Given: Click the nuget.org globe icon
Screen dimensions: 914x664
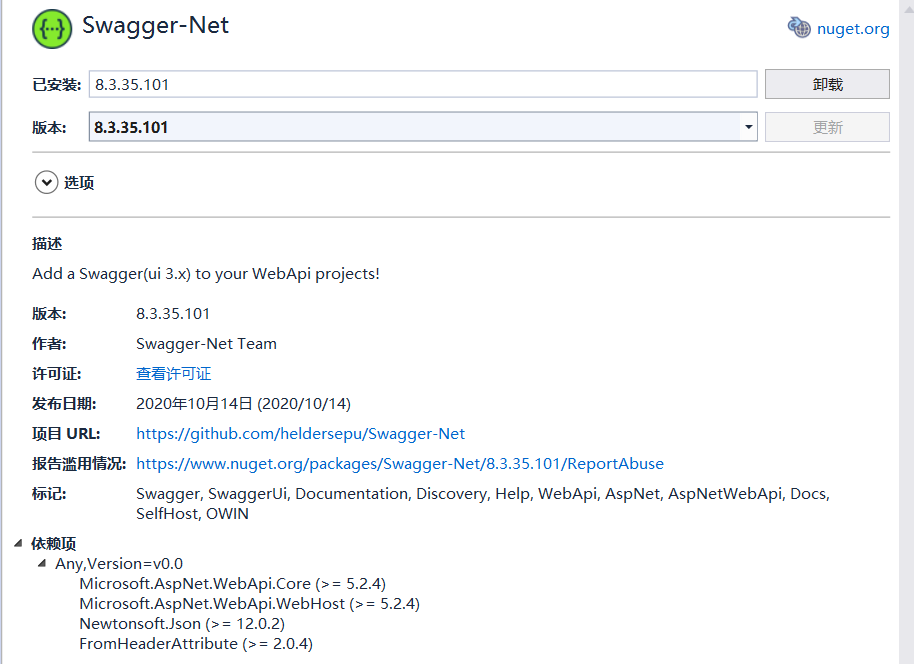Looking at the screenshot, I should coord(799,27).
